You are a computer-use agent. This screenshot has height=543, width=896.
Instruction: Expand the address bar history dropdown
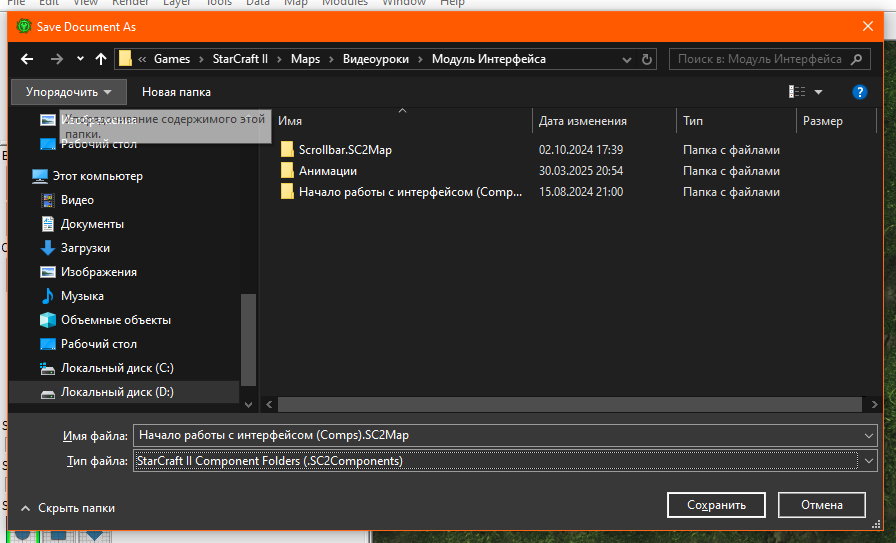(x=627, y=59)
